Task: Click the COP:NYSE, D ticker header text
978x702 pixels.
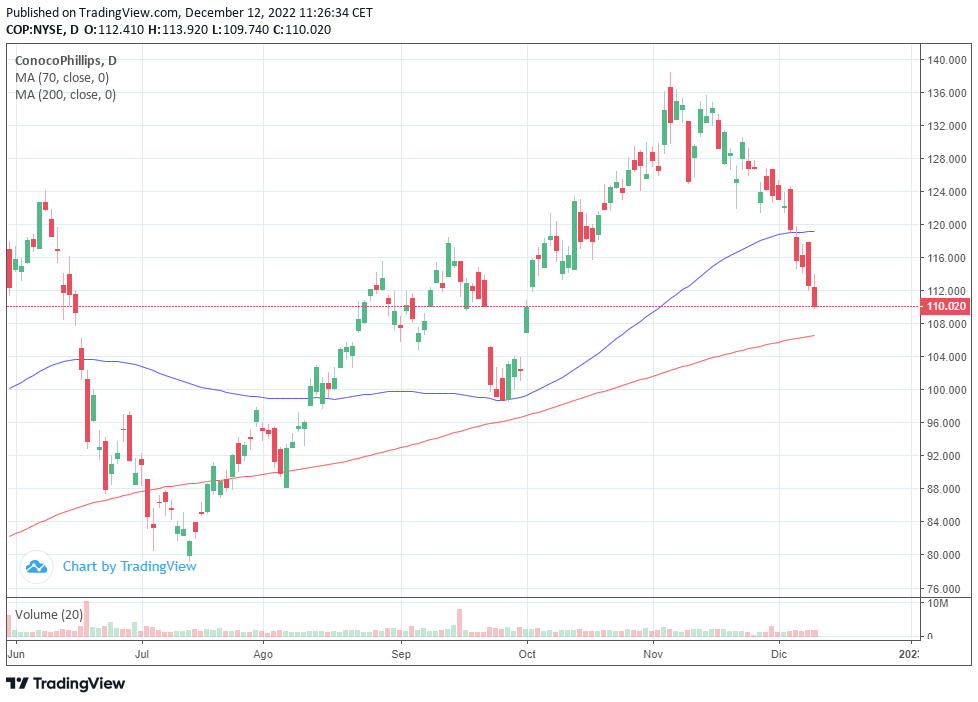Action: (42, 29)
